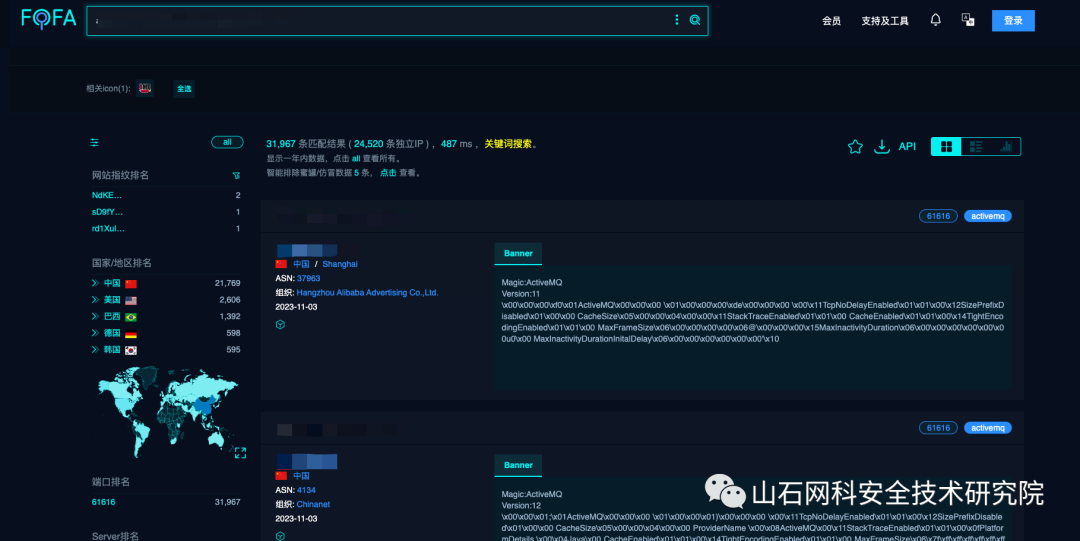Filter by port 61616 in port ranking
The width and height of the screenshot is (1080, 541).
(x=103, y=502)
